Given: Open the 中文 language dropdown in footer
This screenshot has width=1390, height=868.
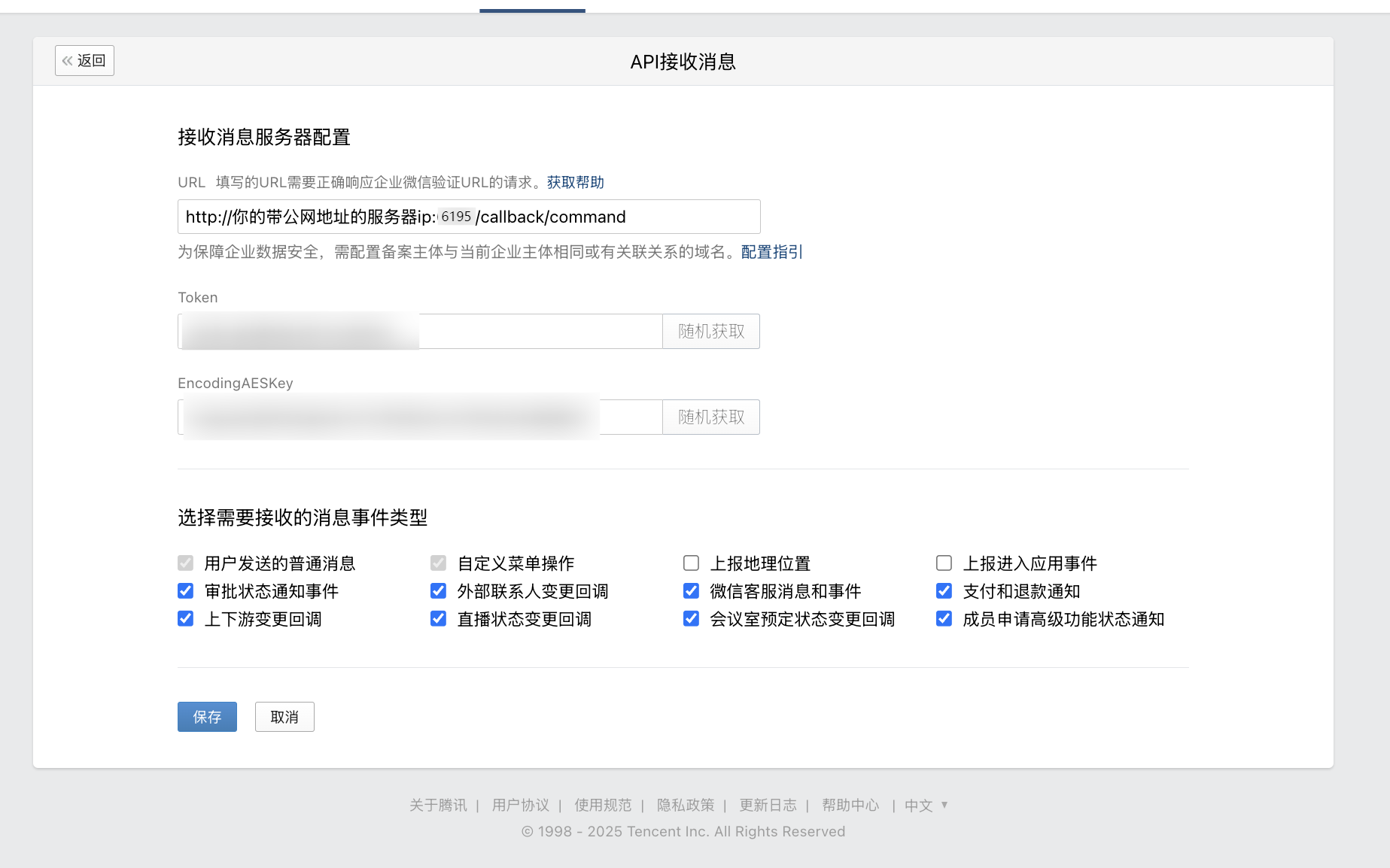Looking at the screenshot, I should click(x=926, y=806).
